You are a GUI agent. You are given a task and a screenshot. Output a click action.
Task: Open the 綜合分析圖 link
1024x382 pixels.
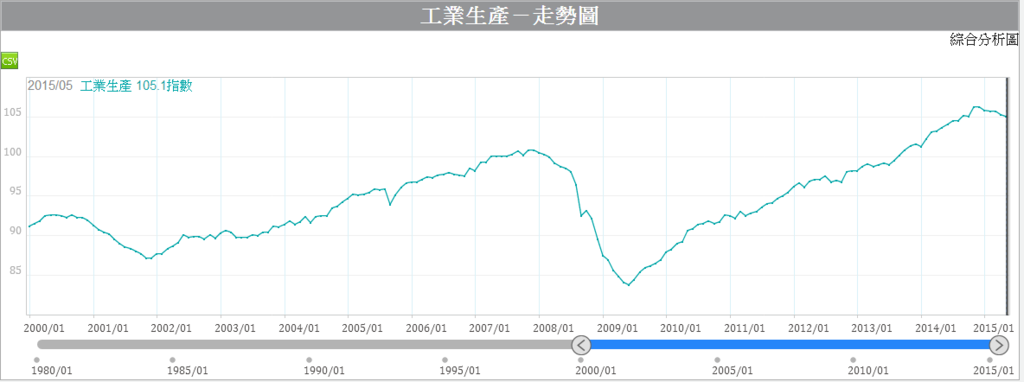coord(984,40)
